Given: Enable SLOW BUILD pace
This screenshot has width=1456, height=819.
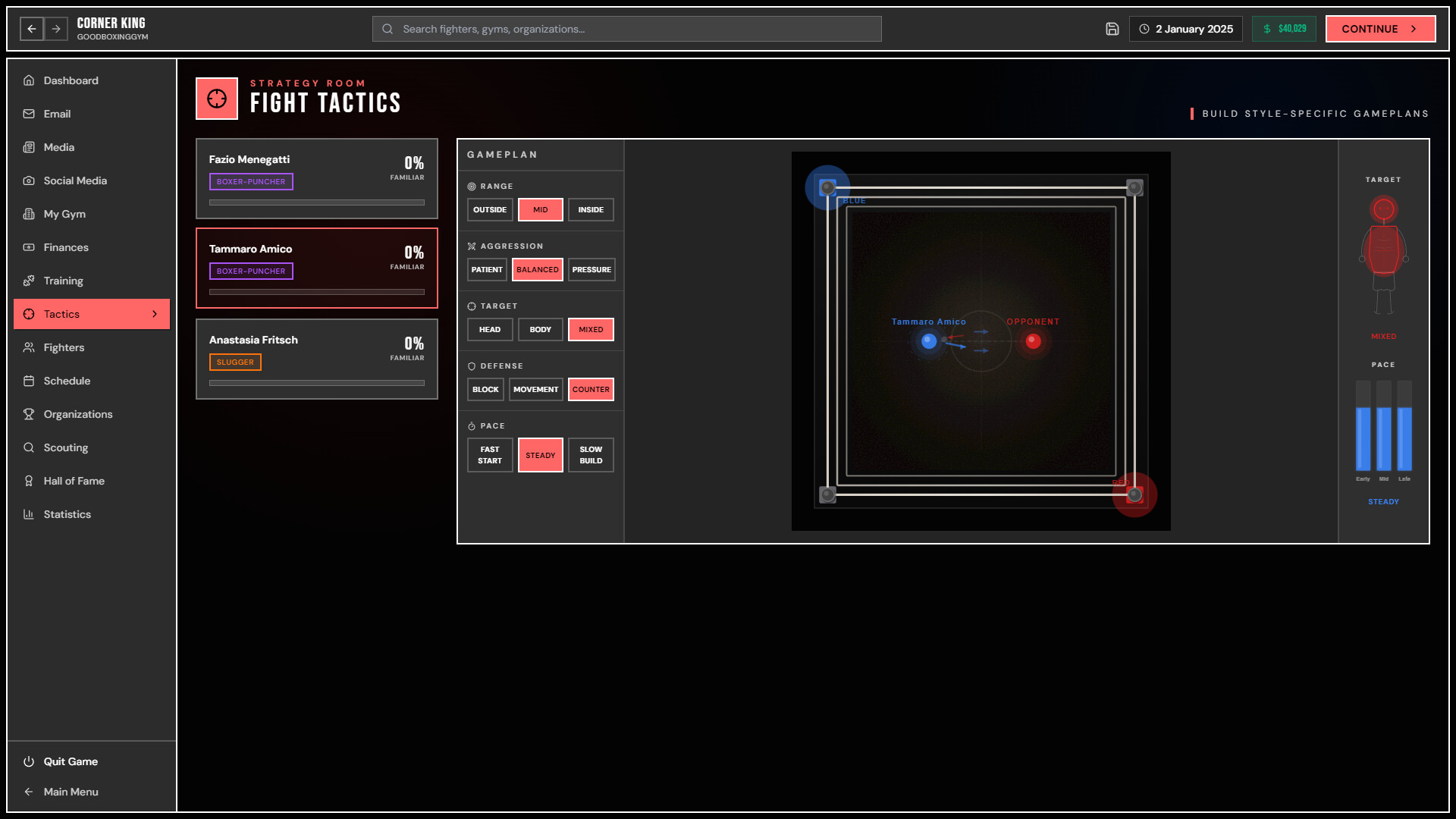Looking at the screenshot, I should click(591, 454).
